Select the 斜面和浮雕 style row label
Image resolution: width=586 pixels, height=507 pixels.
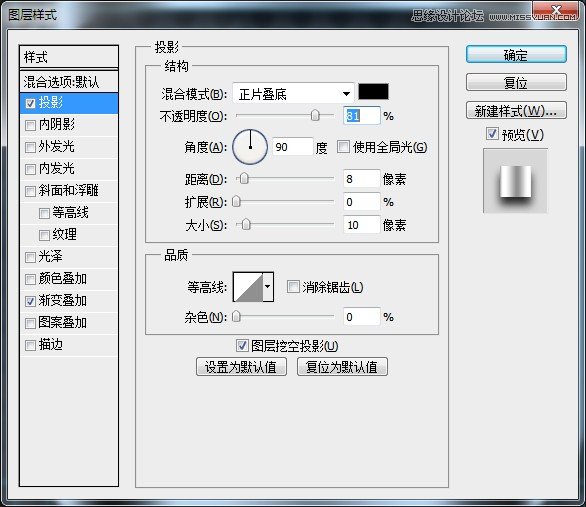[x=68, y=191]
